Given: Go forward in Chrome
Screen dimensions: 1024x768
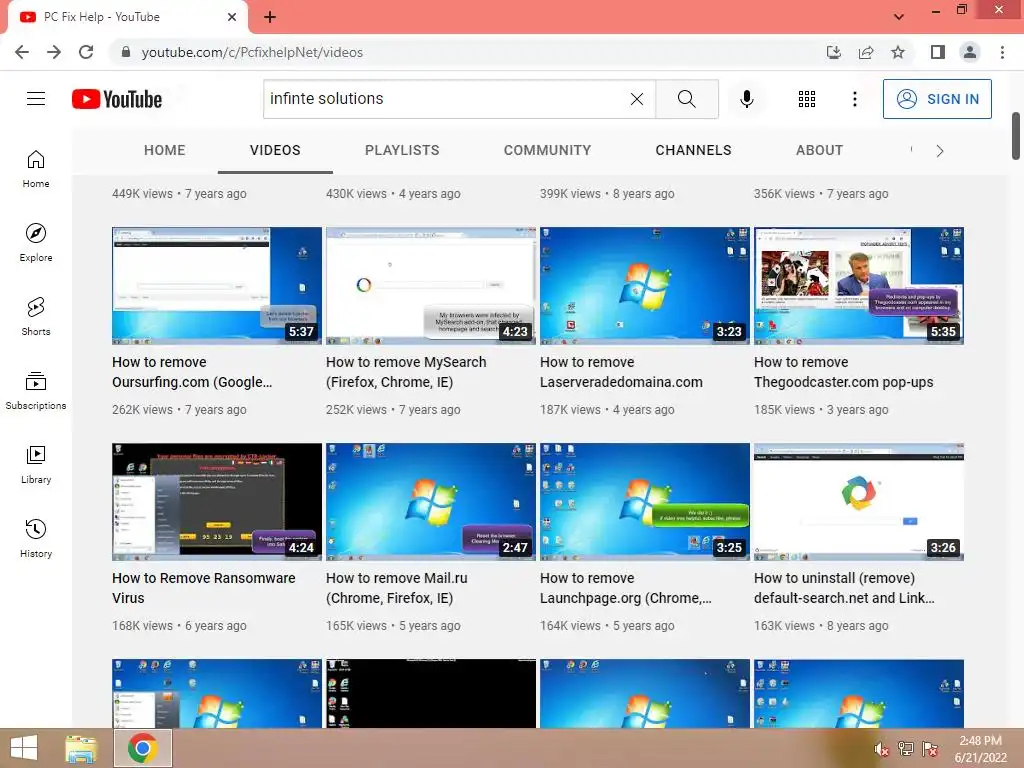Looking at the screenshot, I should pos(54,52).
